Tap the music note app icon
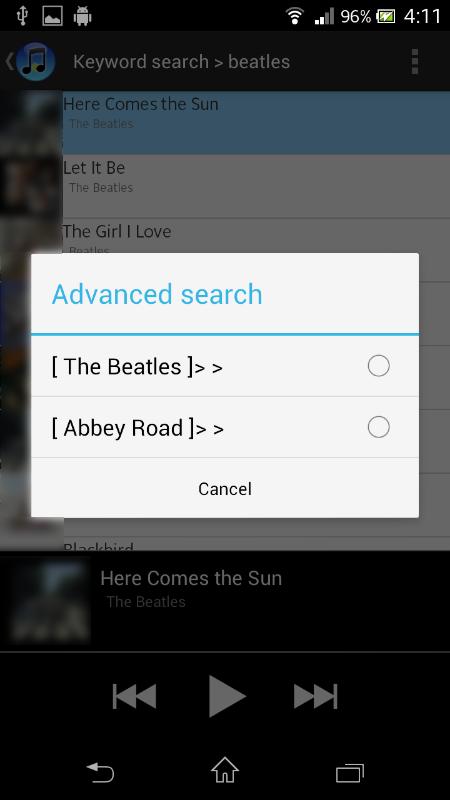Screen dimensions: 450x800 point(36,62)
